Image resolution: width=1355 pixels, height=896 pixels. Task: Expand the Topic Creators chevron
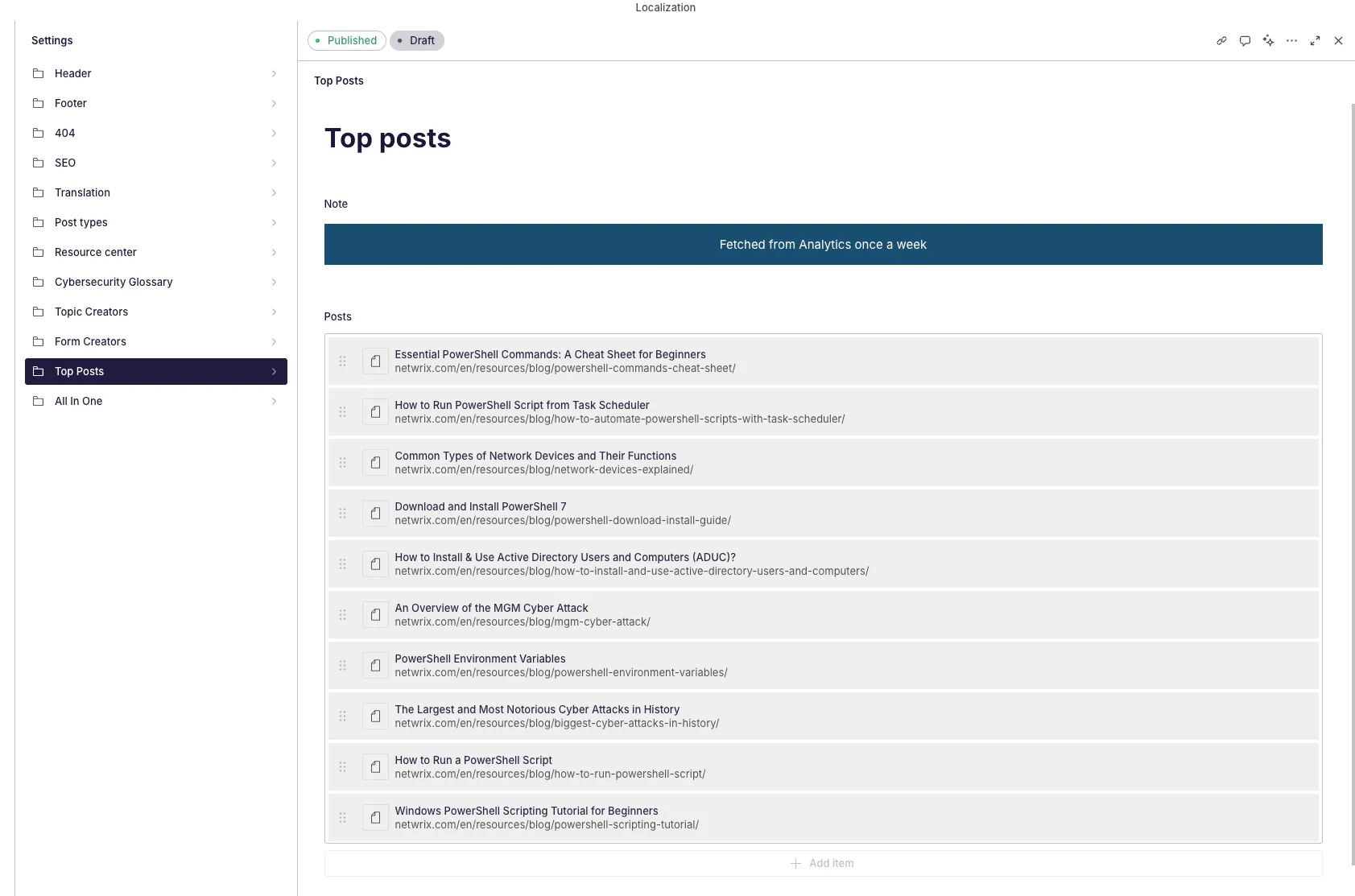tap(274, 312)
